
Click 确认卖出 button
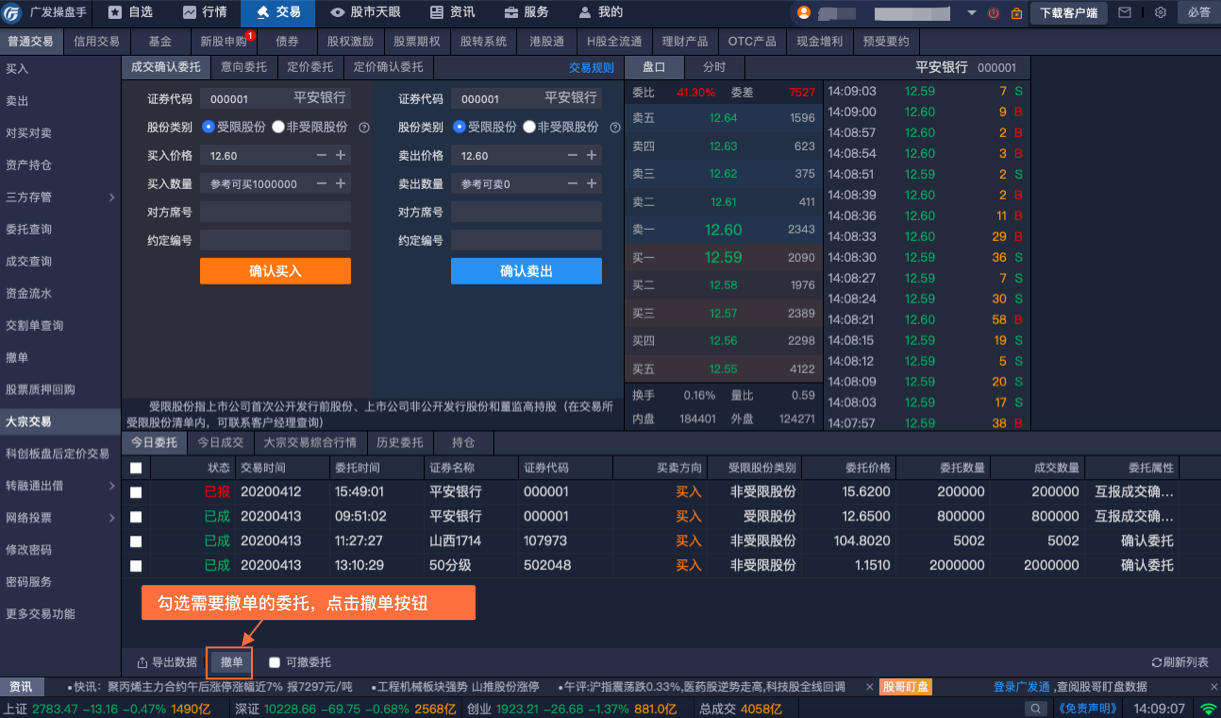point(526,271)
